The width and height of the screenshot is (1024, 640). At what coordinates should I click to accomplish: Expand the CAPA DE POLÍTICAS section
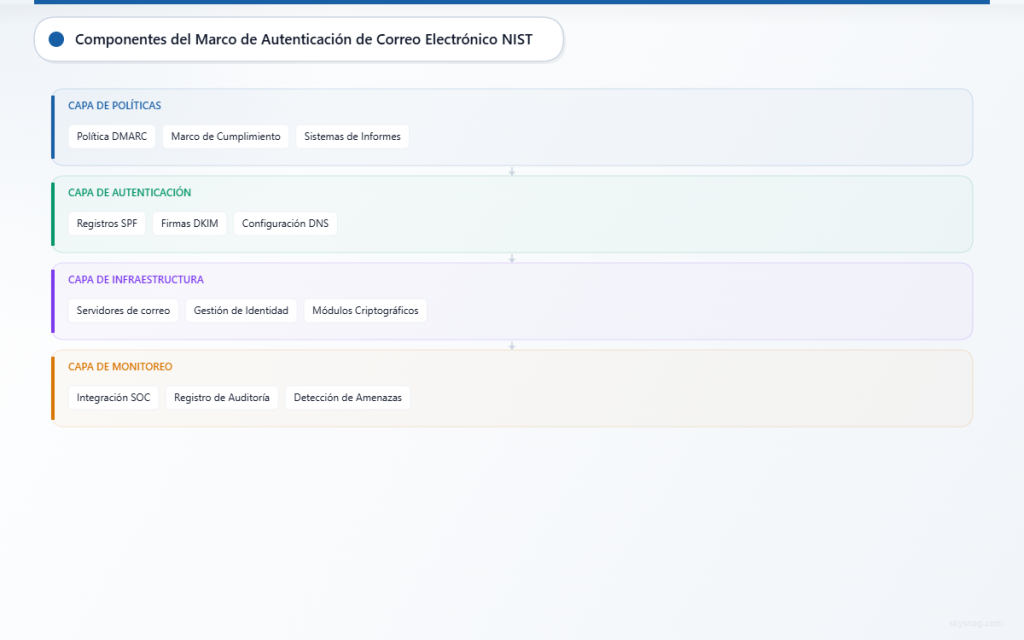coord(114,105)
